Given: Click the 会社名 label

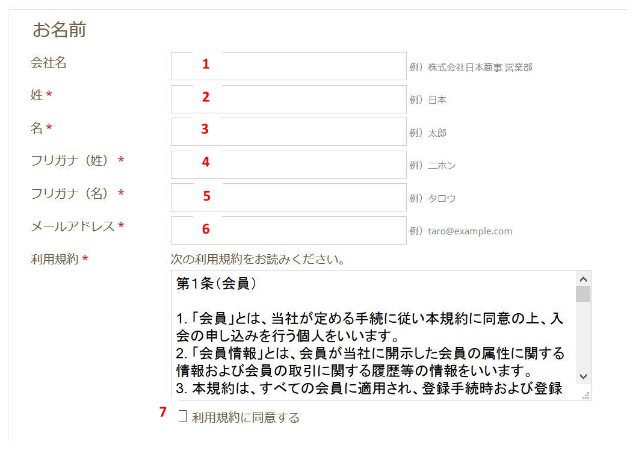Looking at the screenshot, I should [48, 63].
